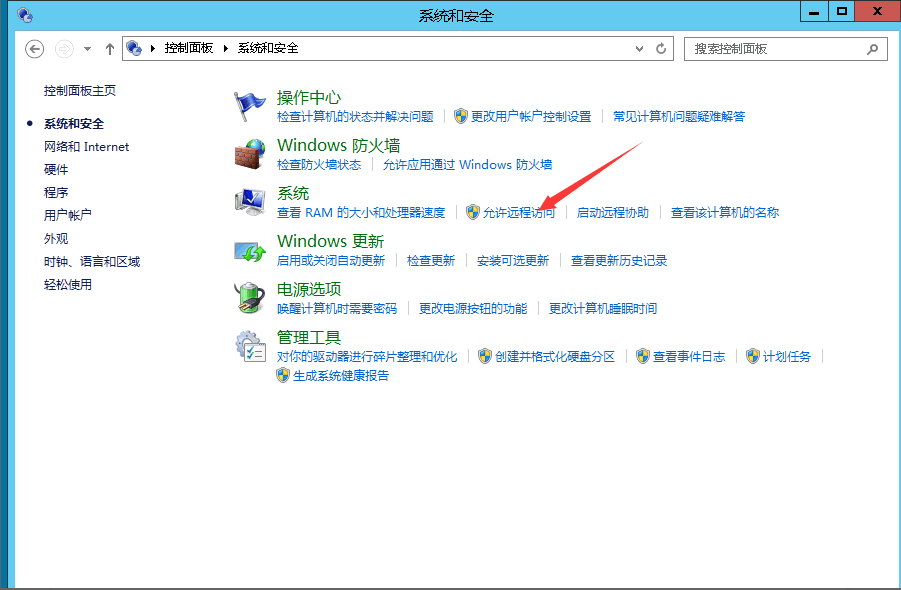Open 控制面板主页 link
Image resolution: width=901 pixels, height=590 pixels.
pos(80,91)
